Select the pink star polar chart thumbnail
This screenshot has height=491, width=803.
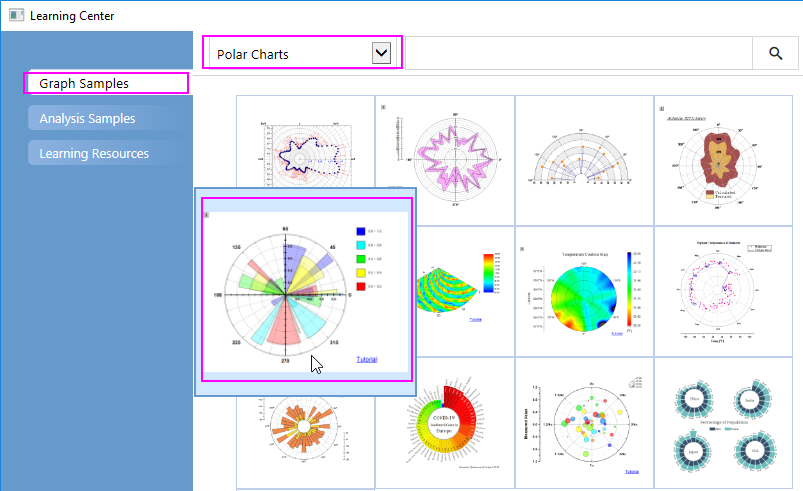tap(444, 160)
